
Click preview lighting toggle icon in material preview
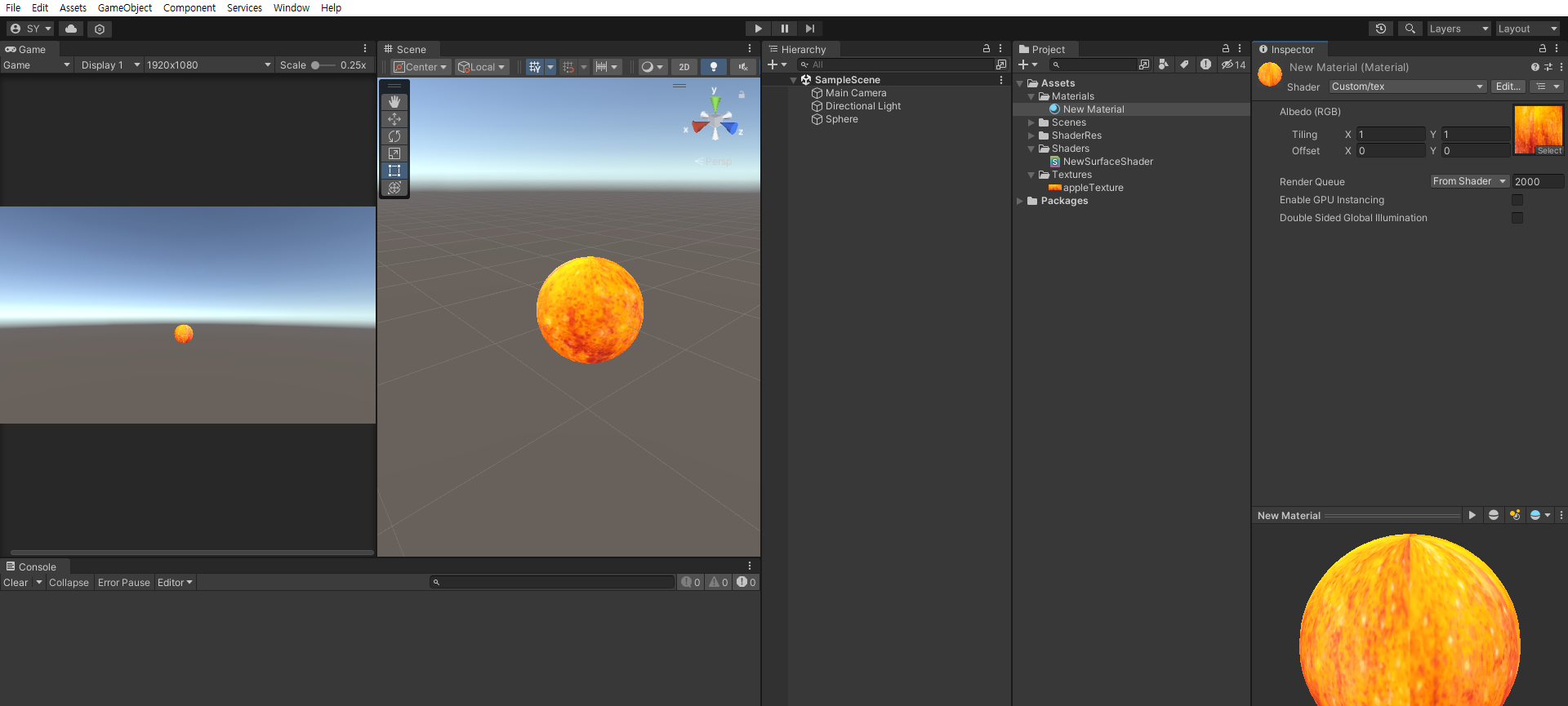point(1515,515)
